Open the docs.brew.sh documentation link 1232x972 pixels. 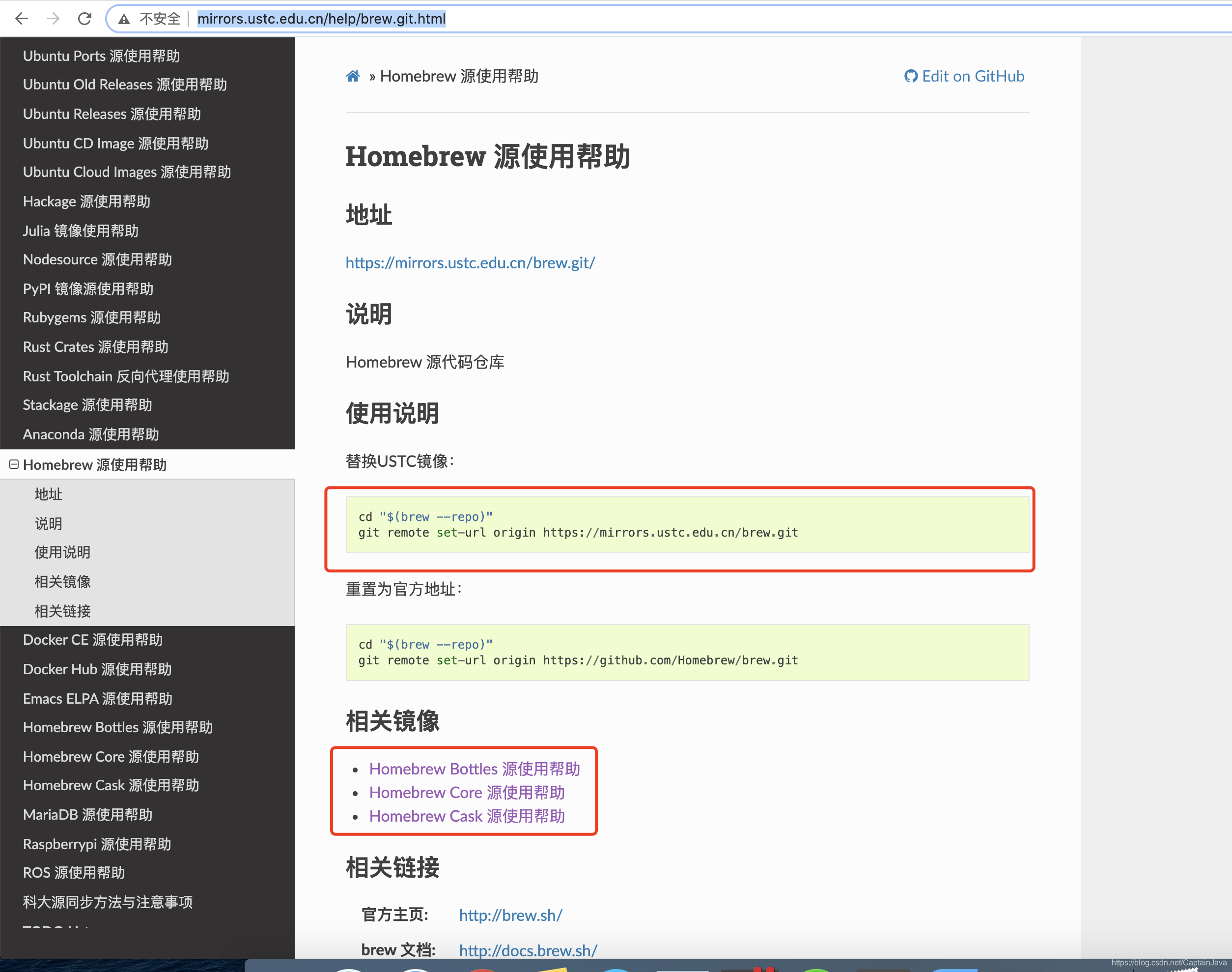[x=528, y=950]
